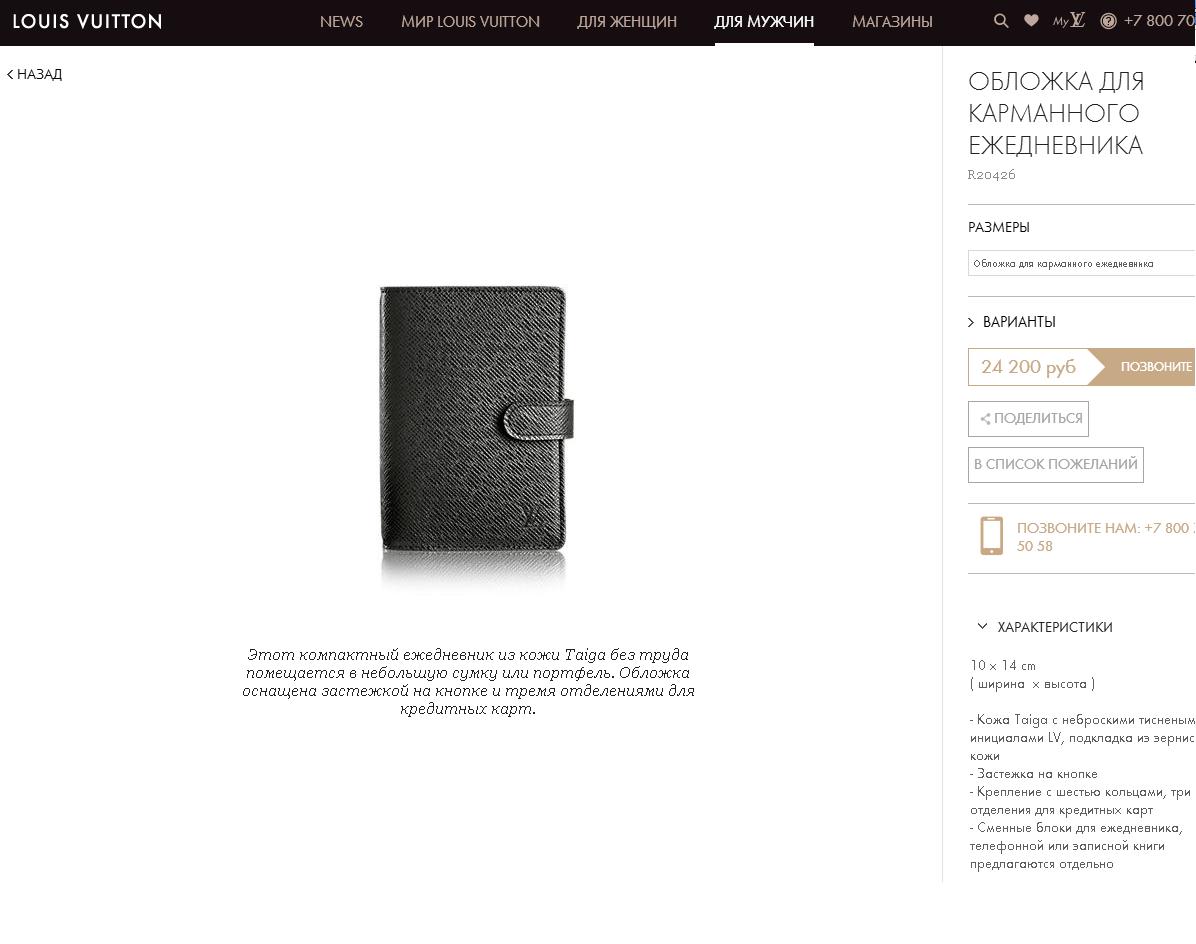Open МИР LOUIS VUITTON menu
Viewport: 1196px width, 944px height.
click(470, 21)
